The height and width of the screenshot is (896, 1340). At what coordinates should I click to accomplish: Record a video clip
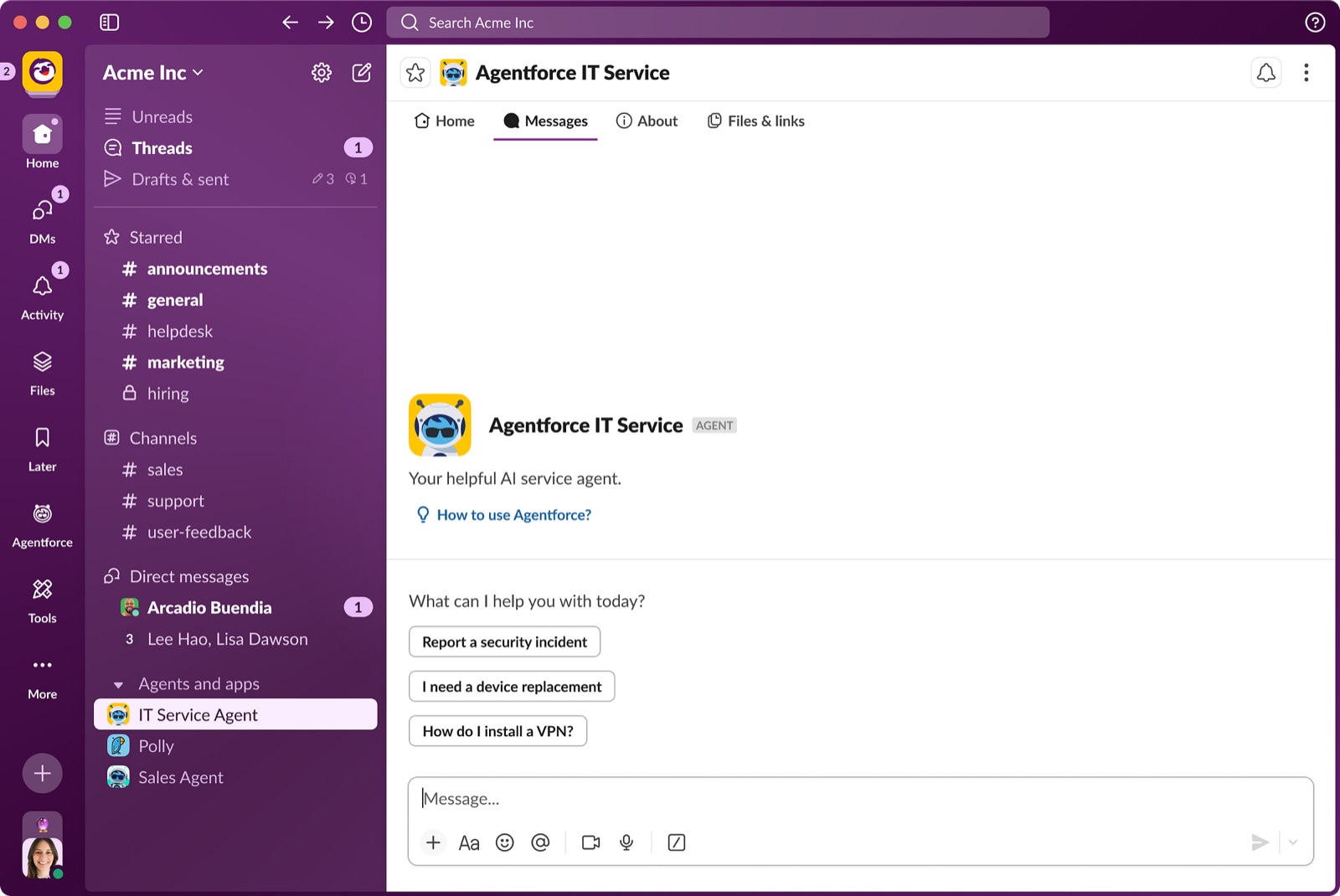coord(591,842)
